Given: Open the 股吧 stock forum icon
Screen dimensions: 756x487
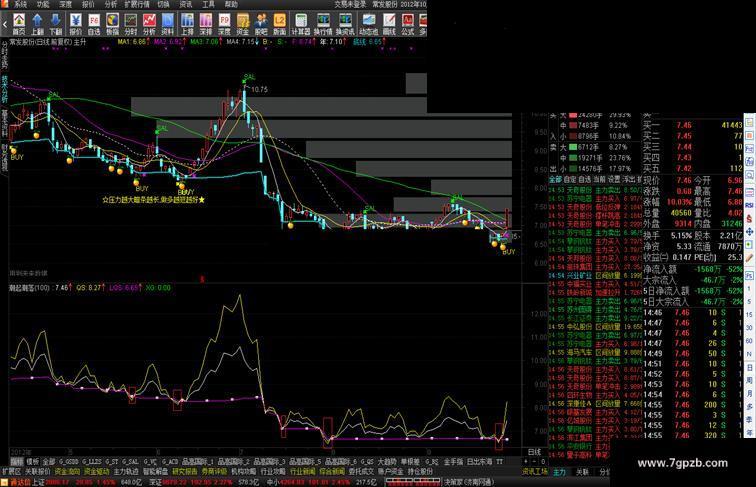Looking at the screenshot, I should (261, 24).
